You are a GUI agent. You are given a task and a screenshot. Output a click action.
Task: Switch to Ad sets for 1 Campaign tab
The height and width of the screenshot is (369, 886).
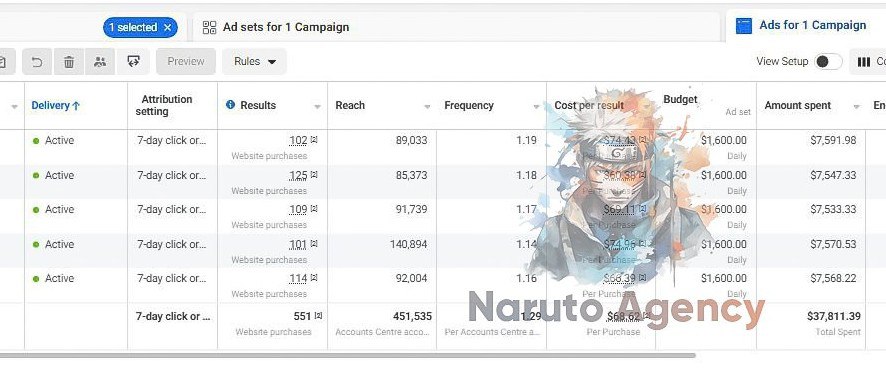pyautogui.click(x=285, y=27)
